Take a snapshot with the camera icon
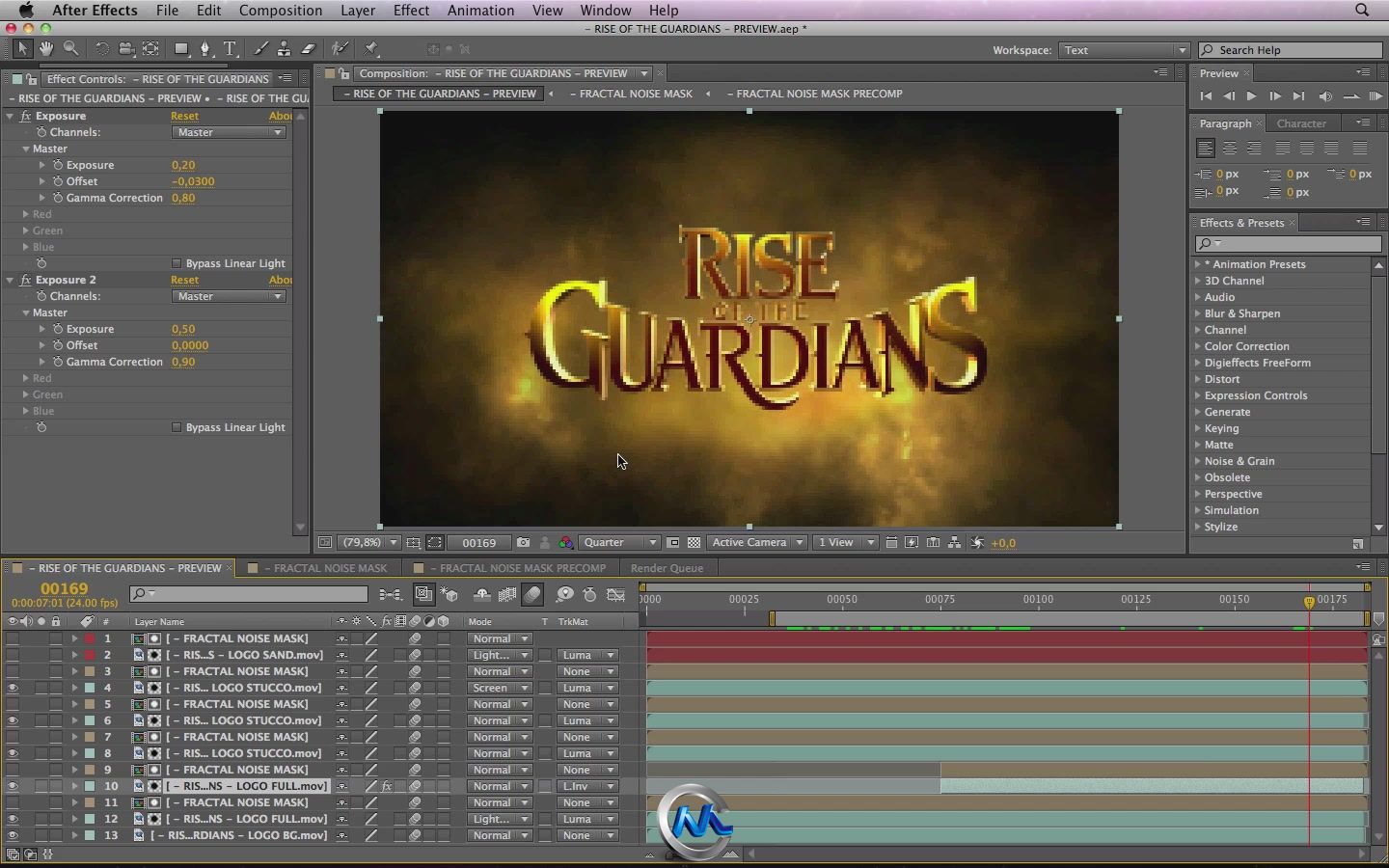The height and width of the screenshot is (868, 1389). click(523, 543)
